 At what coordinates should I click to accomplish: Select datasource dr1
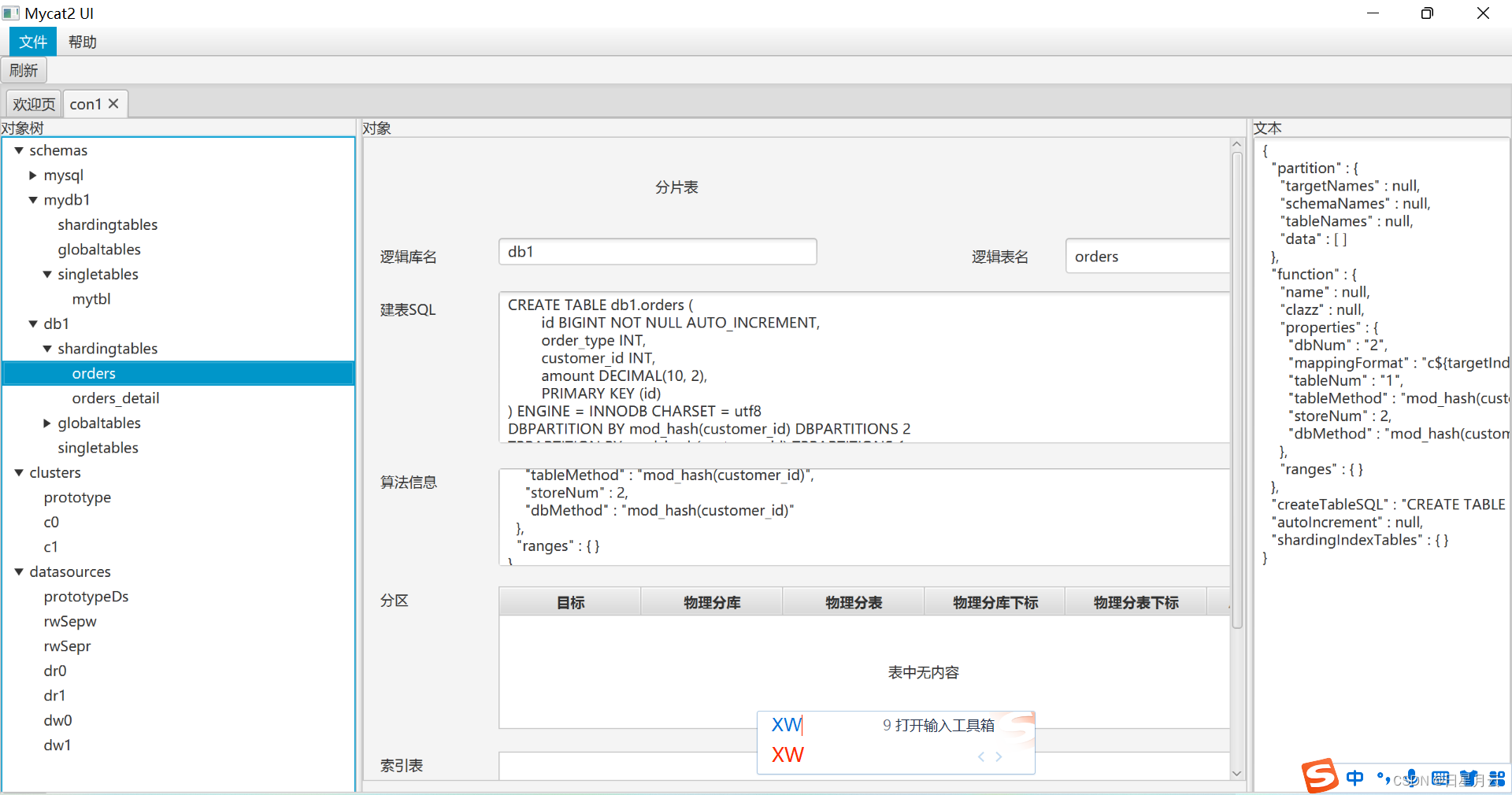[54, 696]
